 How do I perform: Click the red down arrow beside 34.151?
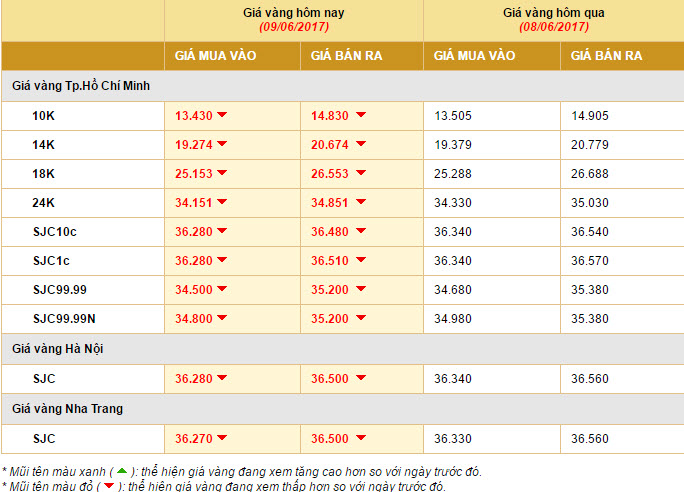point(222,202)
